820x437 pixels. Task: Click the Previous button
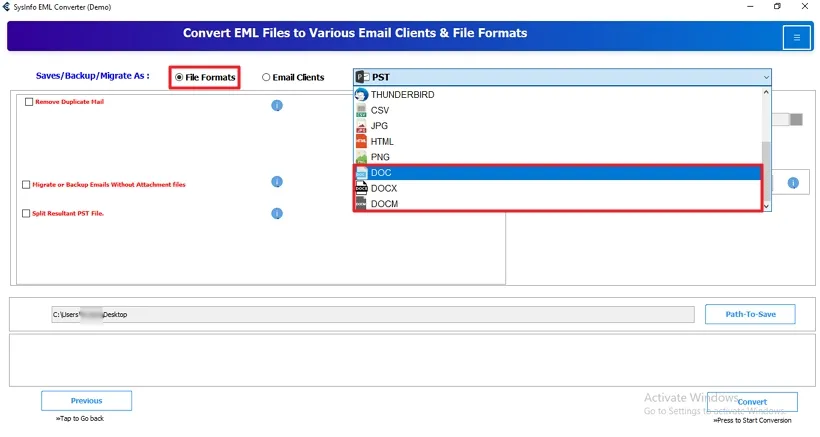pos(86,401)
